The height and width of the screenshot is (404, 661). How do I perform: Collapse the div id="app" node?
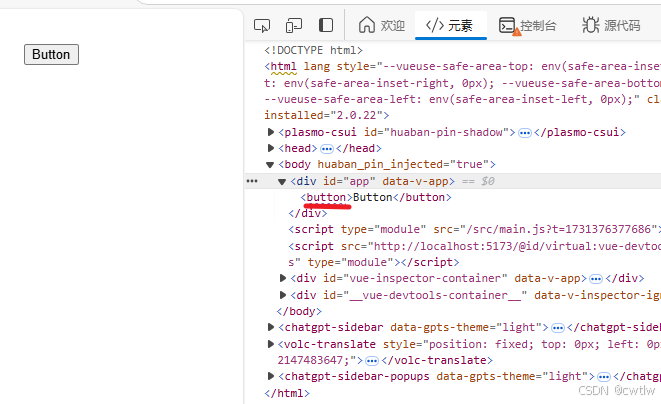[282, 182]
